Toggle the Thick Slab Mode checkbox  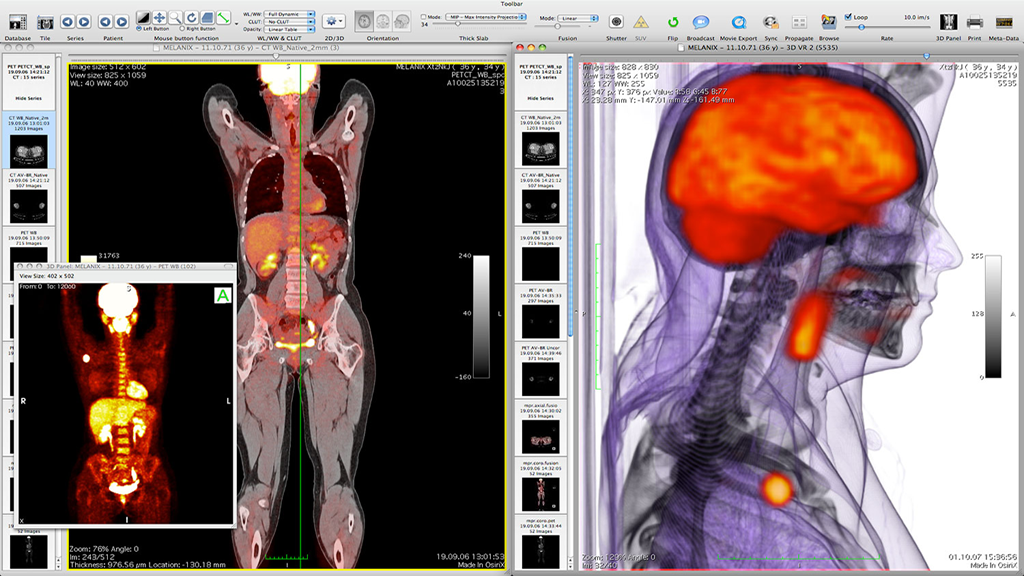click(x=423, y=17)
